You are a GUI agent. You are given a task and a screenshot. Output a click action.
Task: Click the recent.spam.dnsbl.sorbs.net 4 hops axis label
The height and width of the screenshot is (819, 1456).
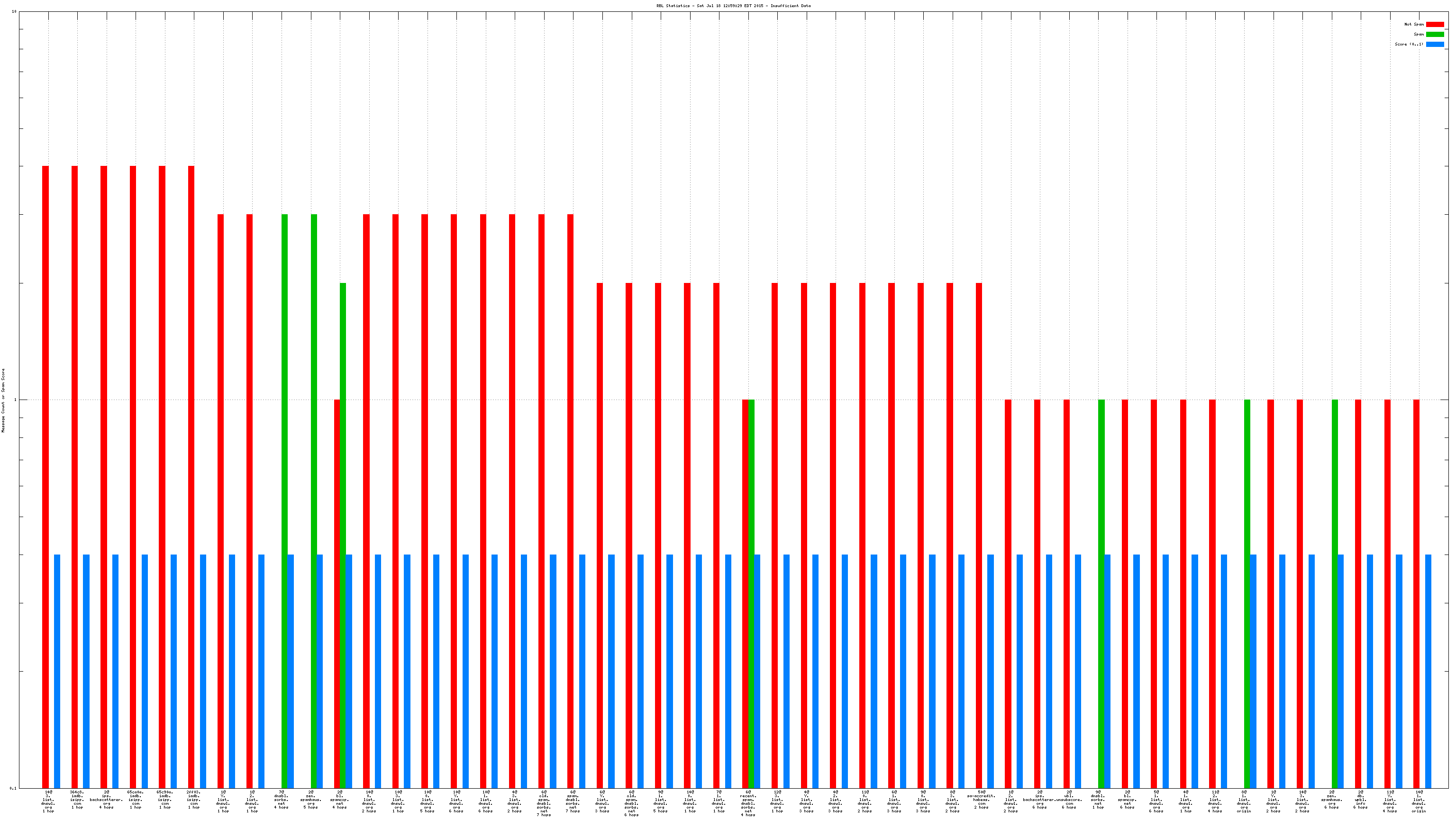pyautogui.click(x=748, y=803)
